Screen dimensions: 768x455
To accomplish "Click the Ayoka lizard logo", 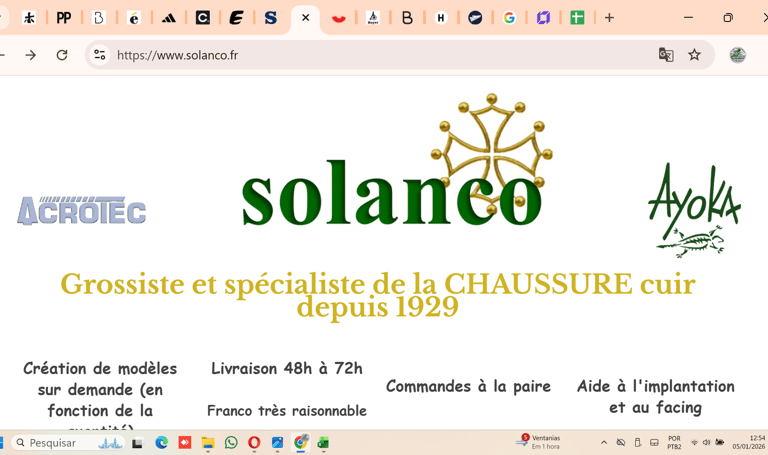I will (694, 211).
